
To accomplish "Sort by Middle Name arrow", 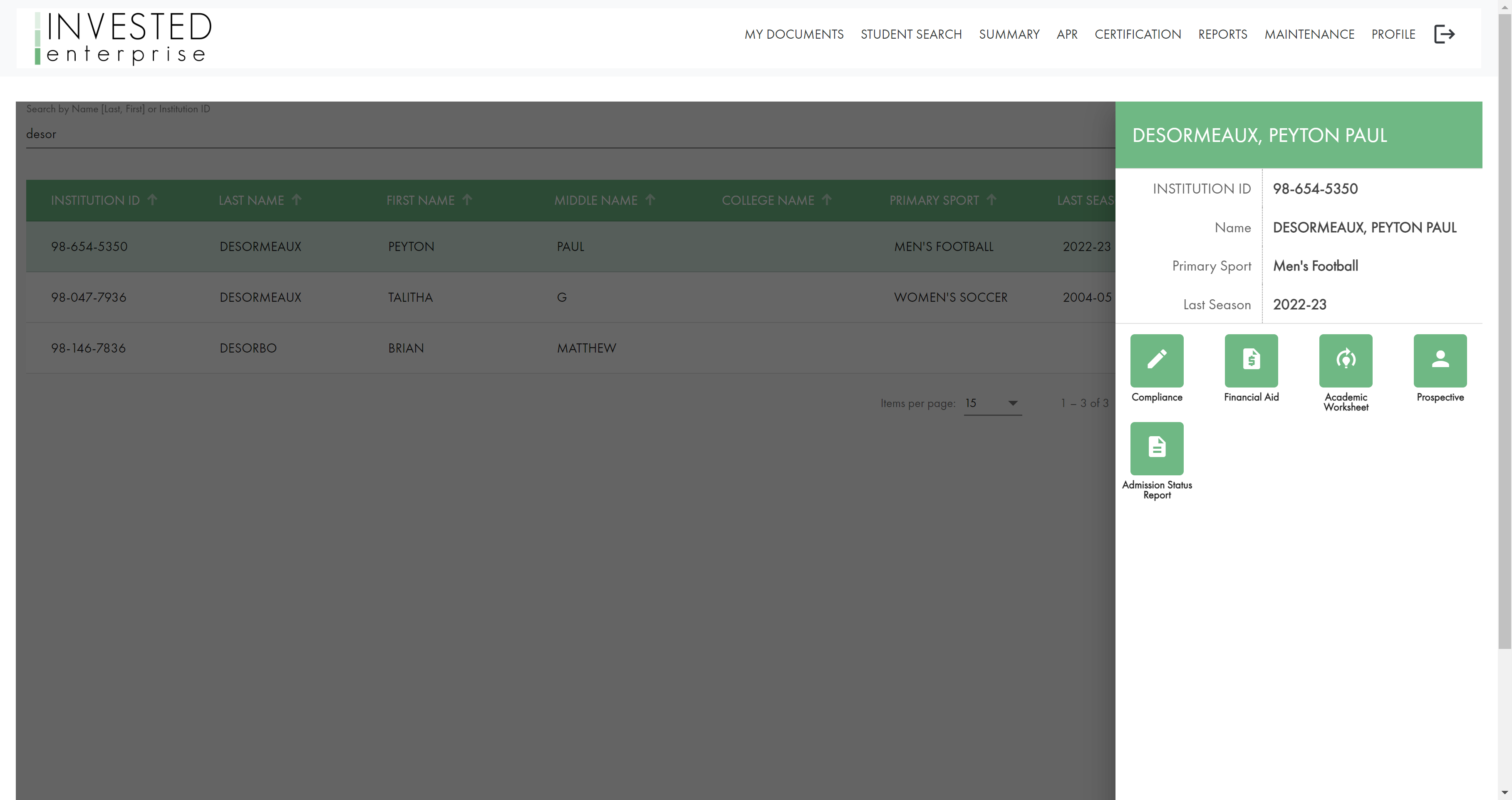I will click(x=650, y=200).
